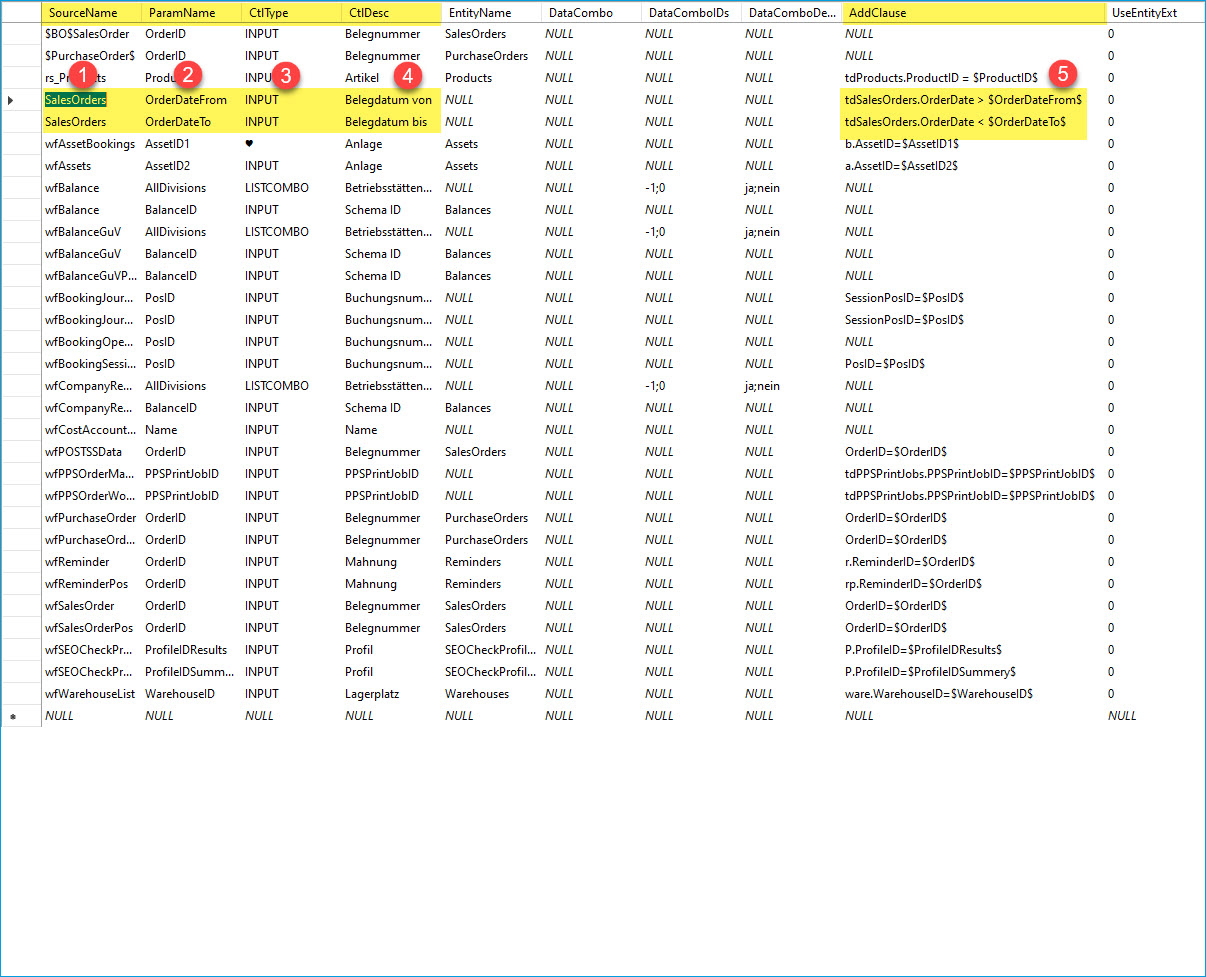Select the highlighted green SalesOrders cell
The image size is (1206, 977).
click(x=76, y=100)
